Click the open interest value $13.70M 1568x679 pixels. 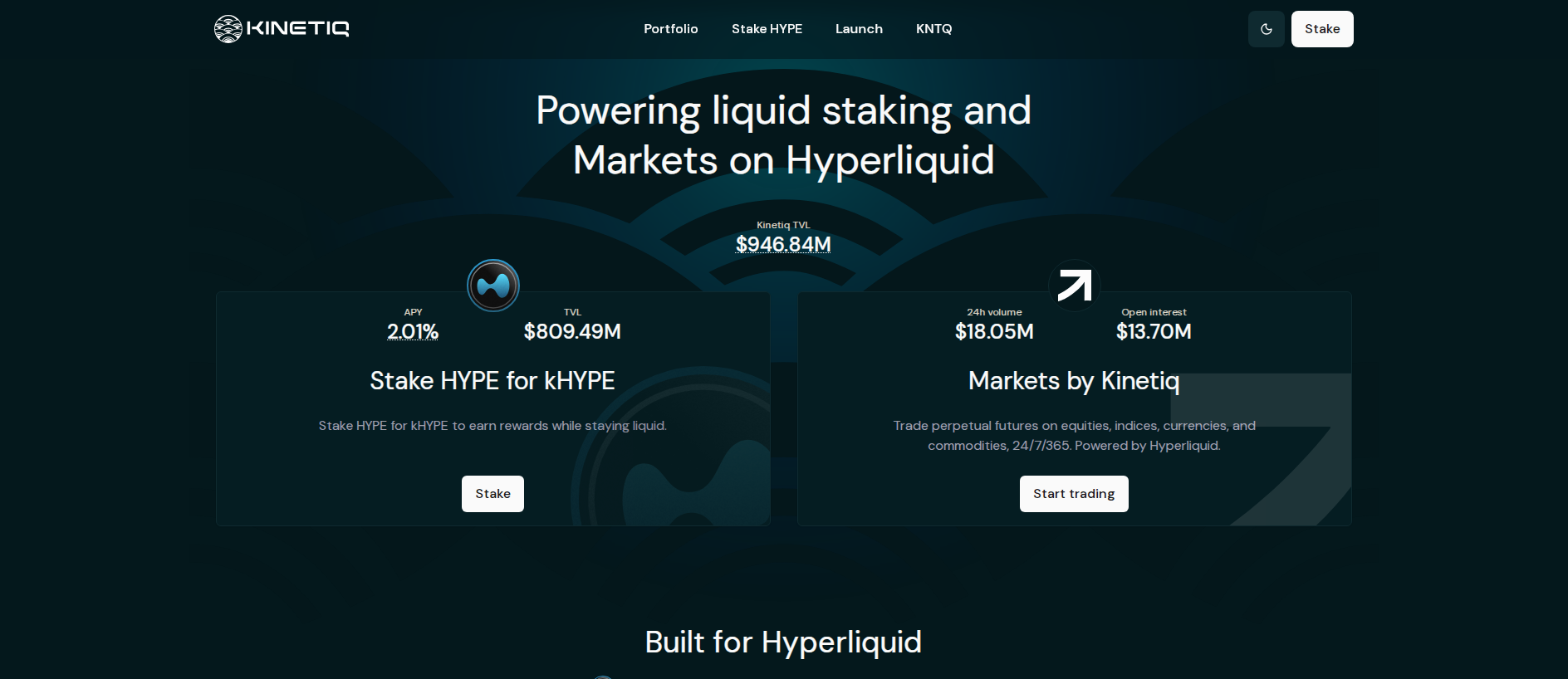click(1154, 331)
